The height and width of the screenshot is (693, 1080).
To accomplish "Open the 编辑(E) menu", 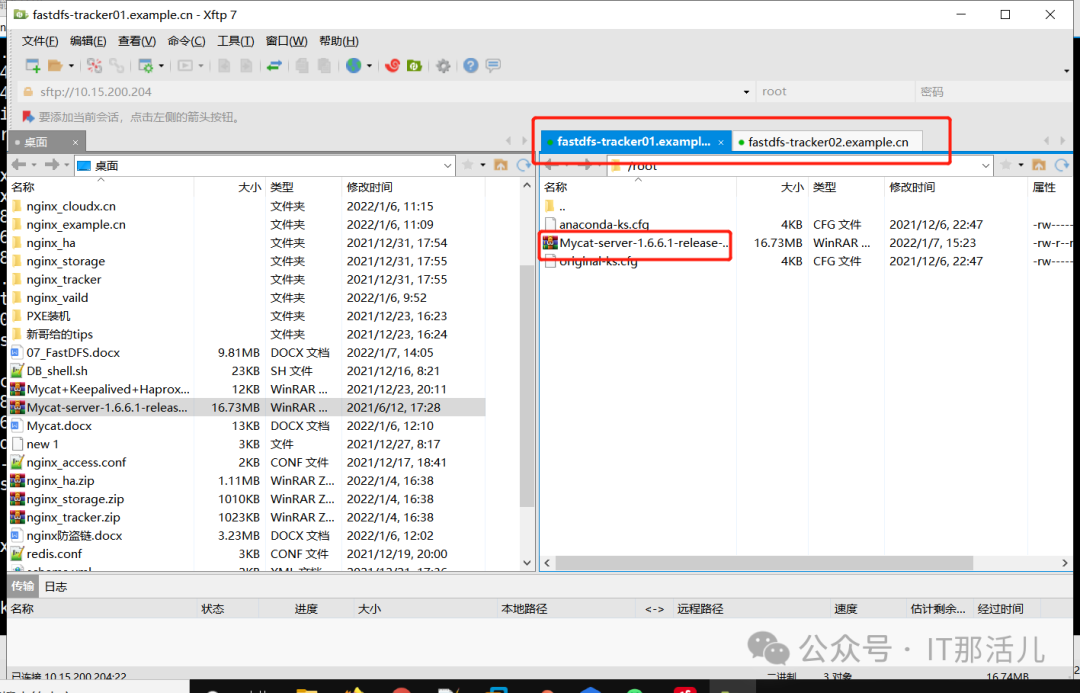I will 88,41.
